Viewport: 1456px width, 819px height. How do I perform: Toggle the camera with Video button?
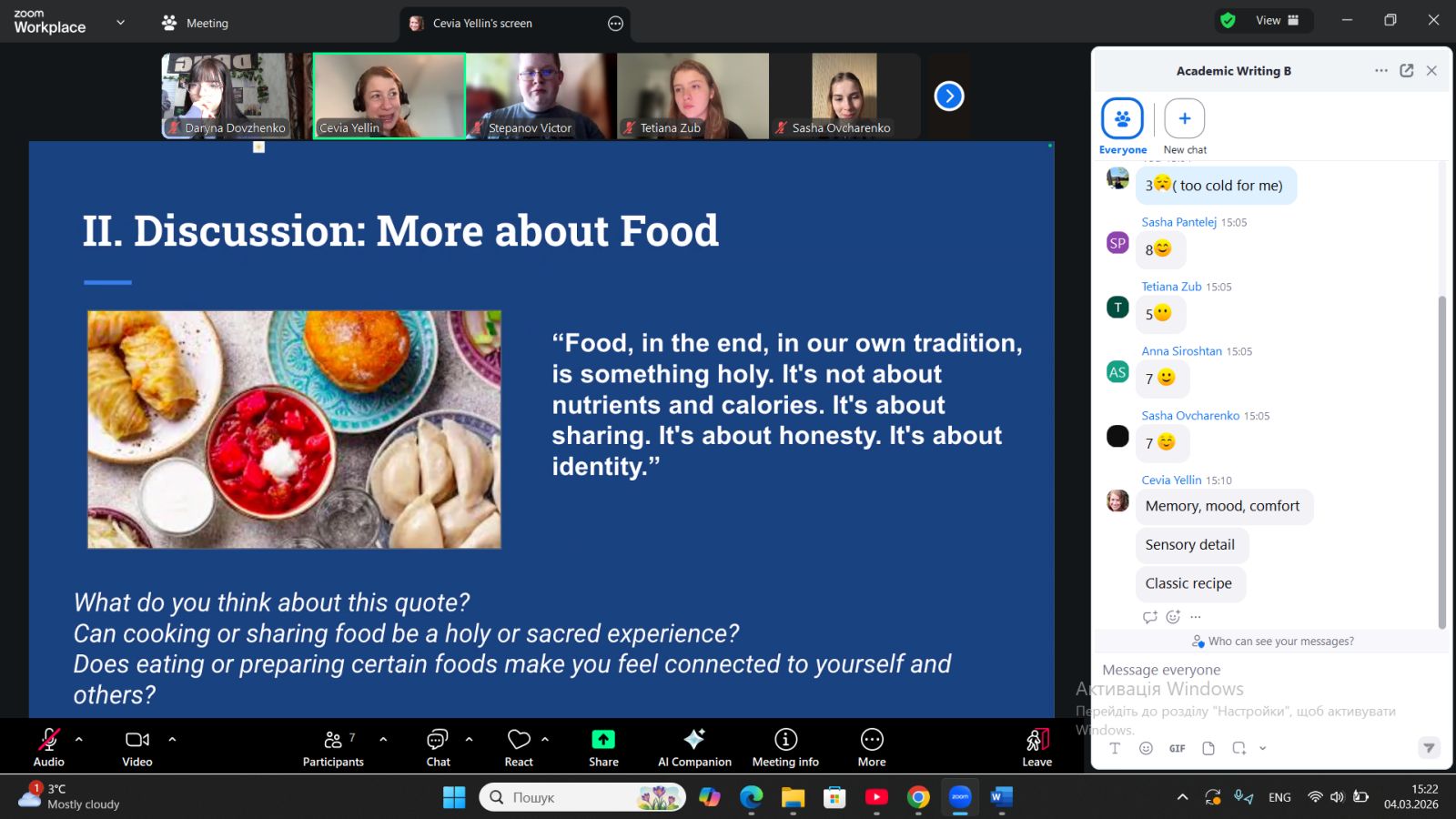137,740
